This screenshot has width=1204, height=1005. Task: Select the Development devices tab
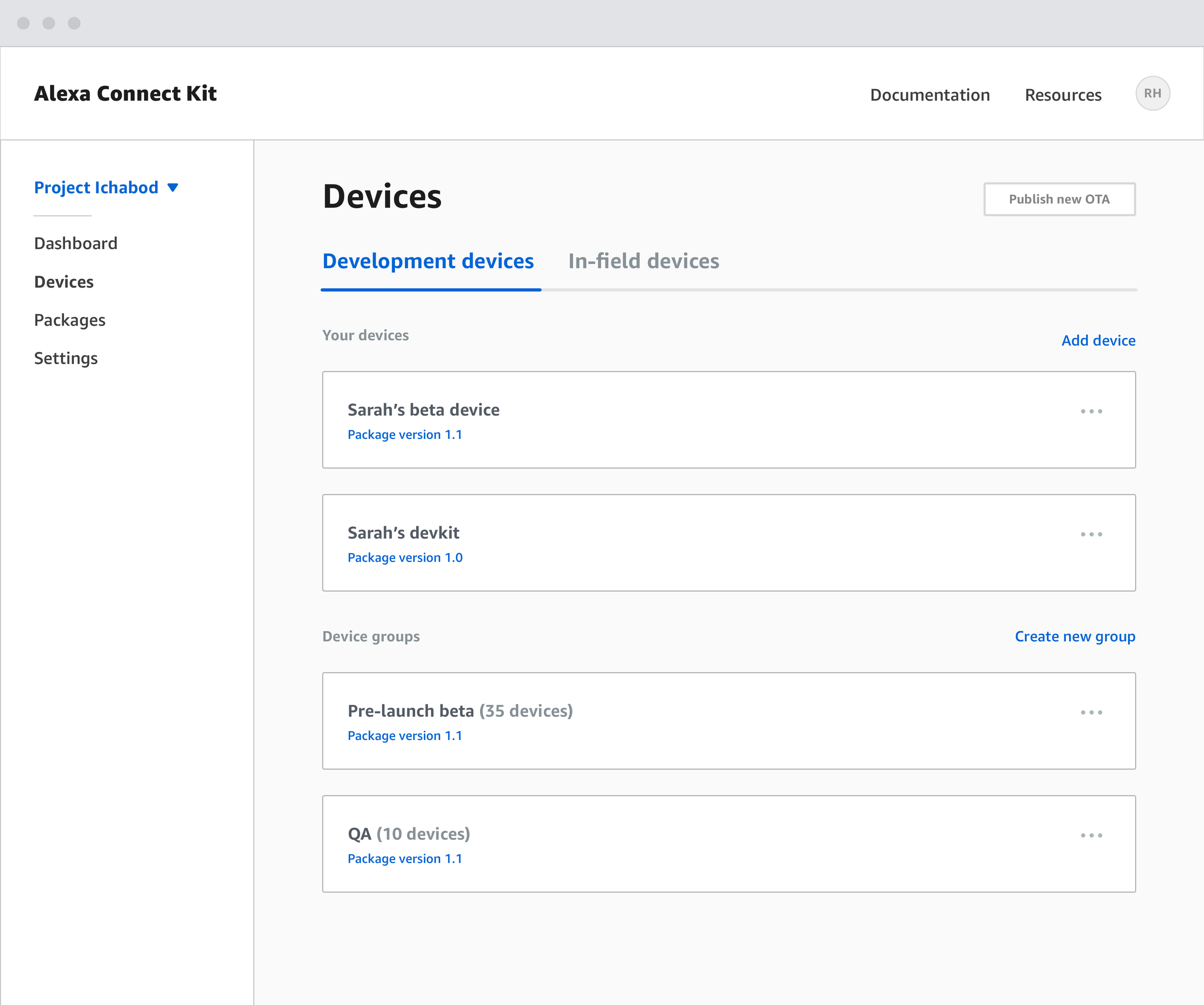tap(428, 261)
